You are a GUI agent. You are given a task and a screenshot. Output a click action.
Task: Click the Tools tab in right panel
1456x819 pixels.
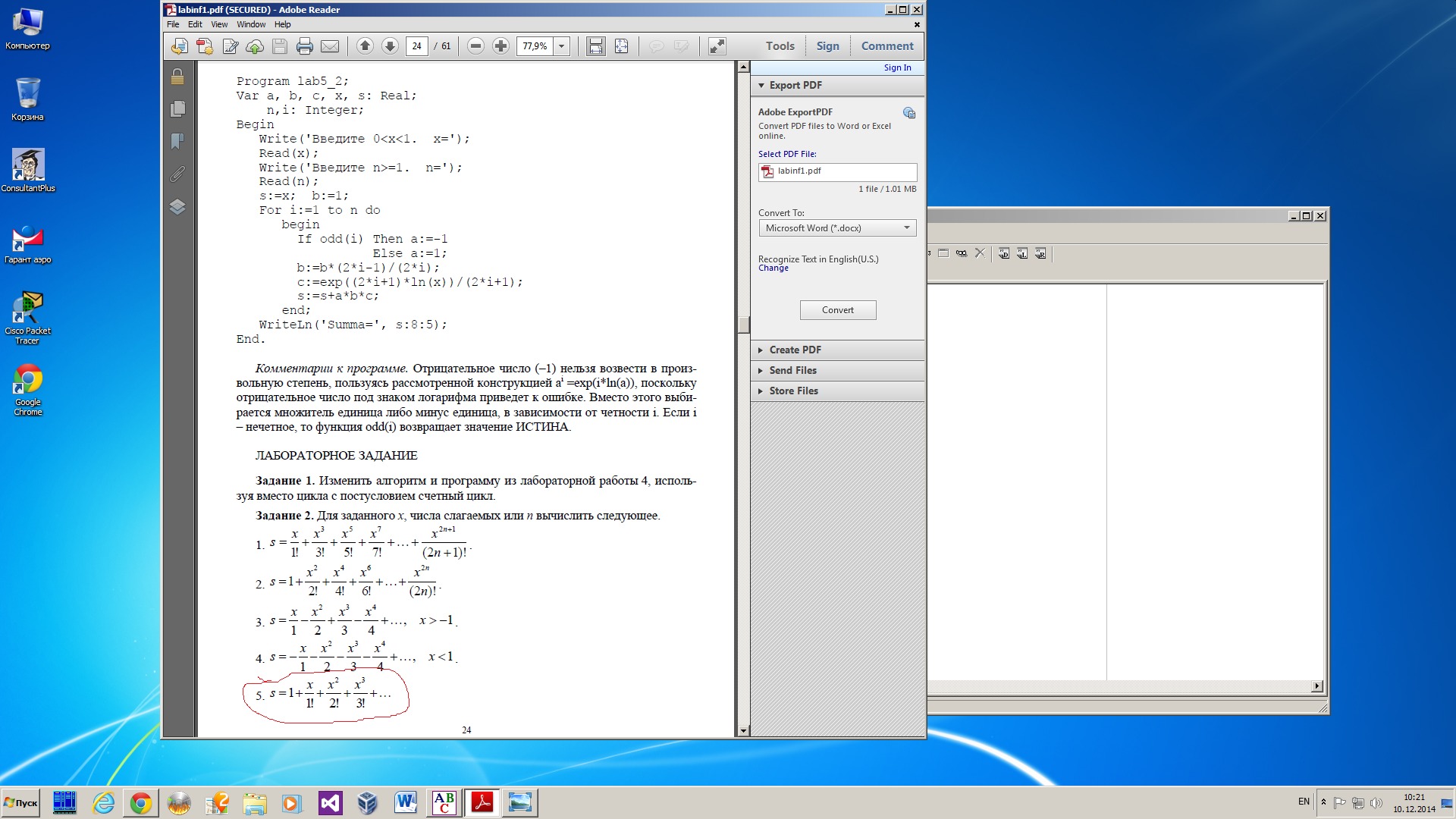pos(779,45)
